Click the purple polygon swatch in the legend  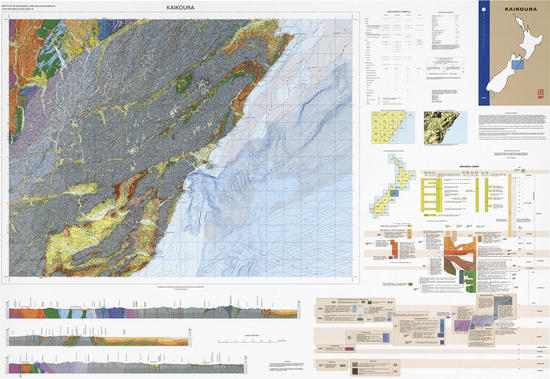coord(462,325)
